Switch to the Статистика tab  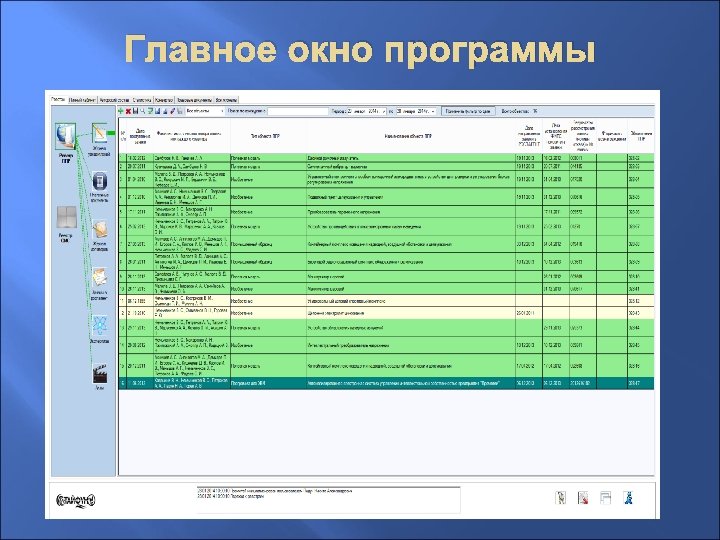click(142, 100)
